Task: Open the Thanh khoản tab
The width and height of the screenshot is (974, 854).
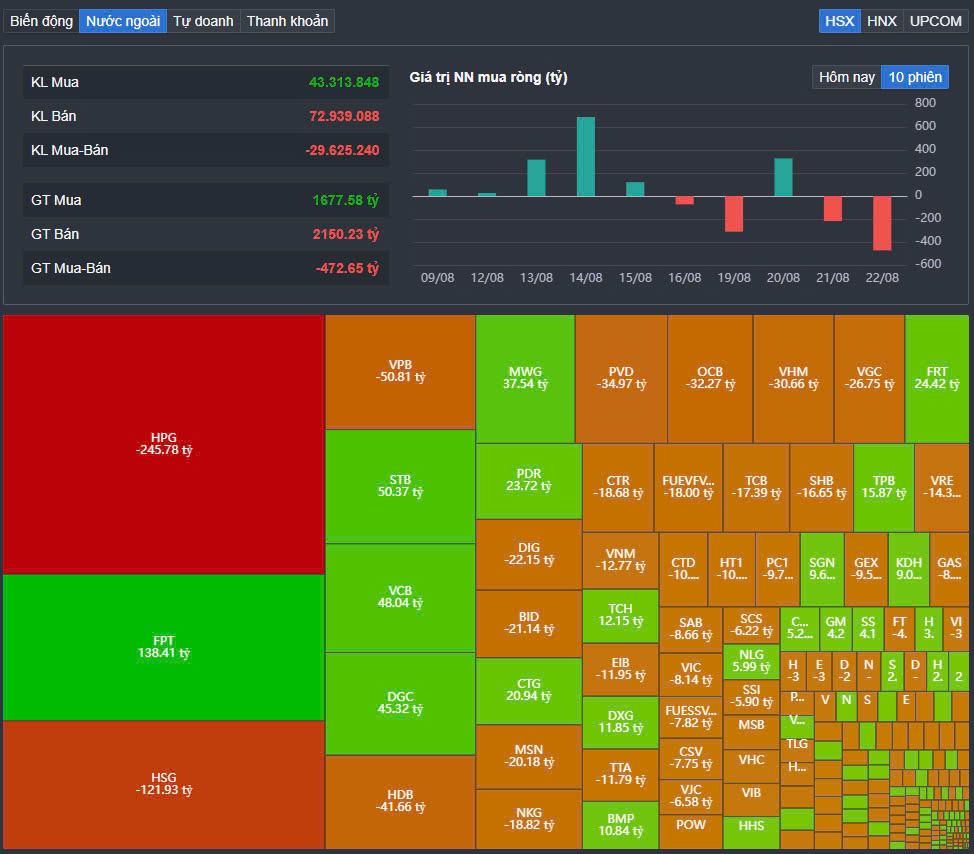Action: point(287,21)
